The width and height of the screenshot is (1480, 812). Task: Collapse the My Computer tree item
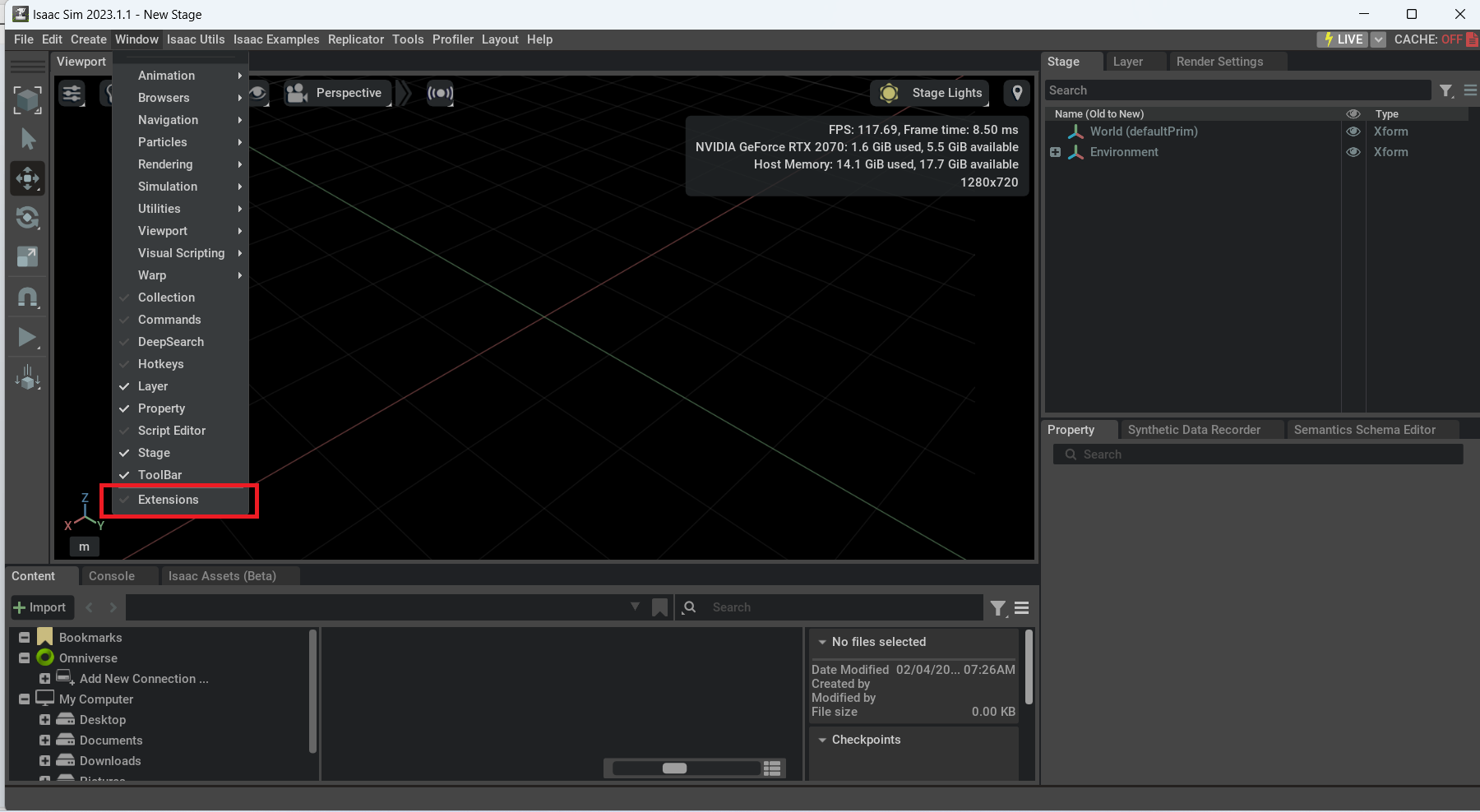23,699
